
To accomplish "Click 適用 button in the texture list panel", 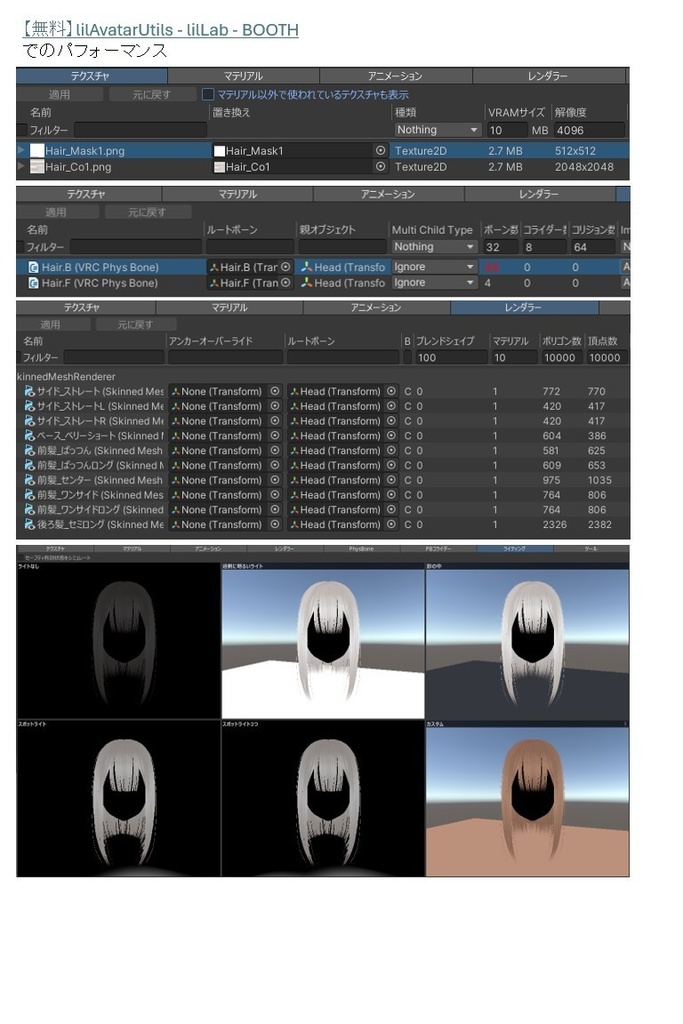I will pos(59,95).
